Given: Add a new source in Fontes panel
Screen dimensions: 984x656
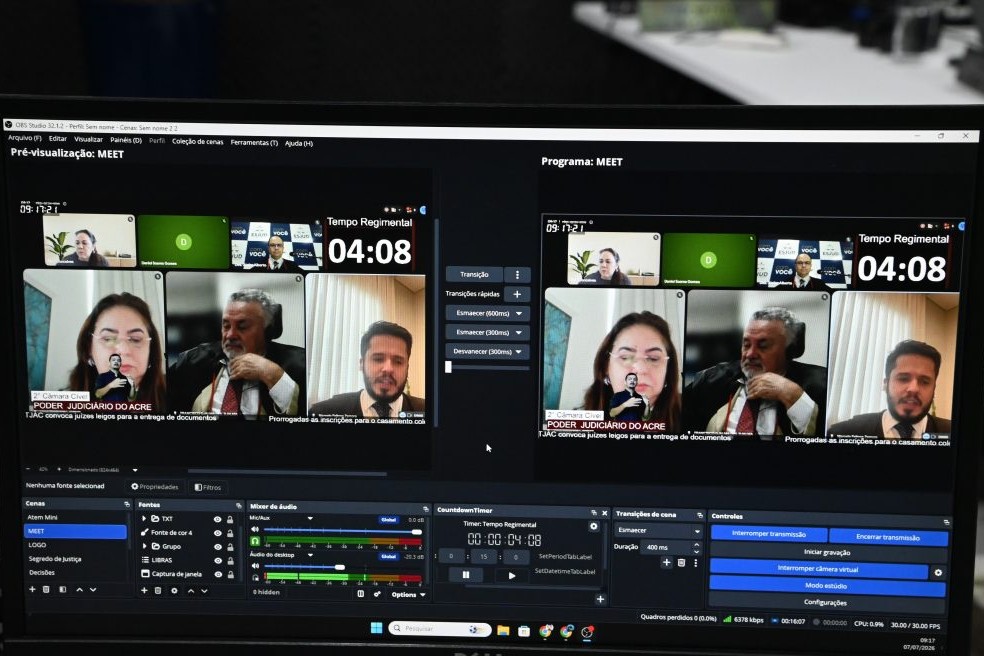Looking at the screenshot, I should click(x=144, y=591).
